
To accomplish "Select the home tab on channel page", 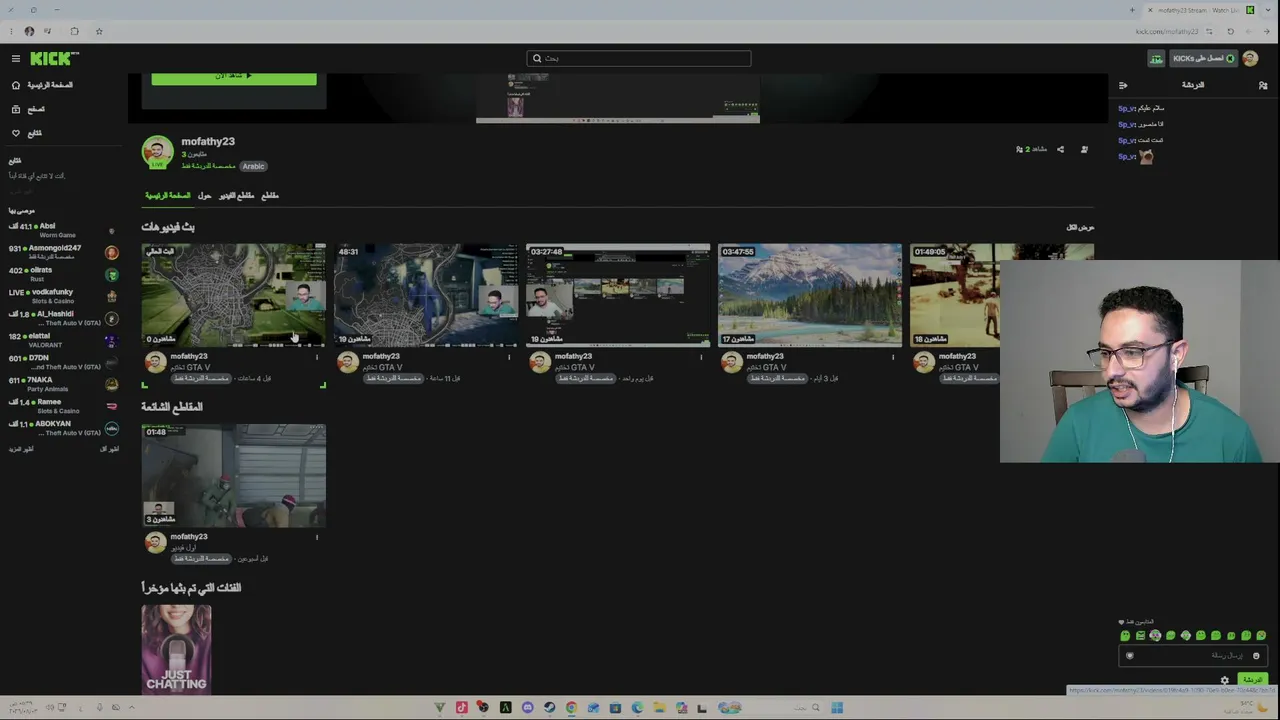I will (x=167, y=196).
